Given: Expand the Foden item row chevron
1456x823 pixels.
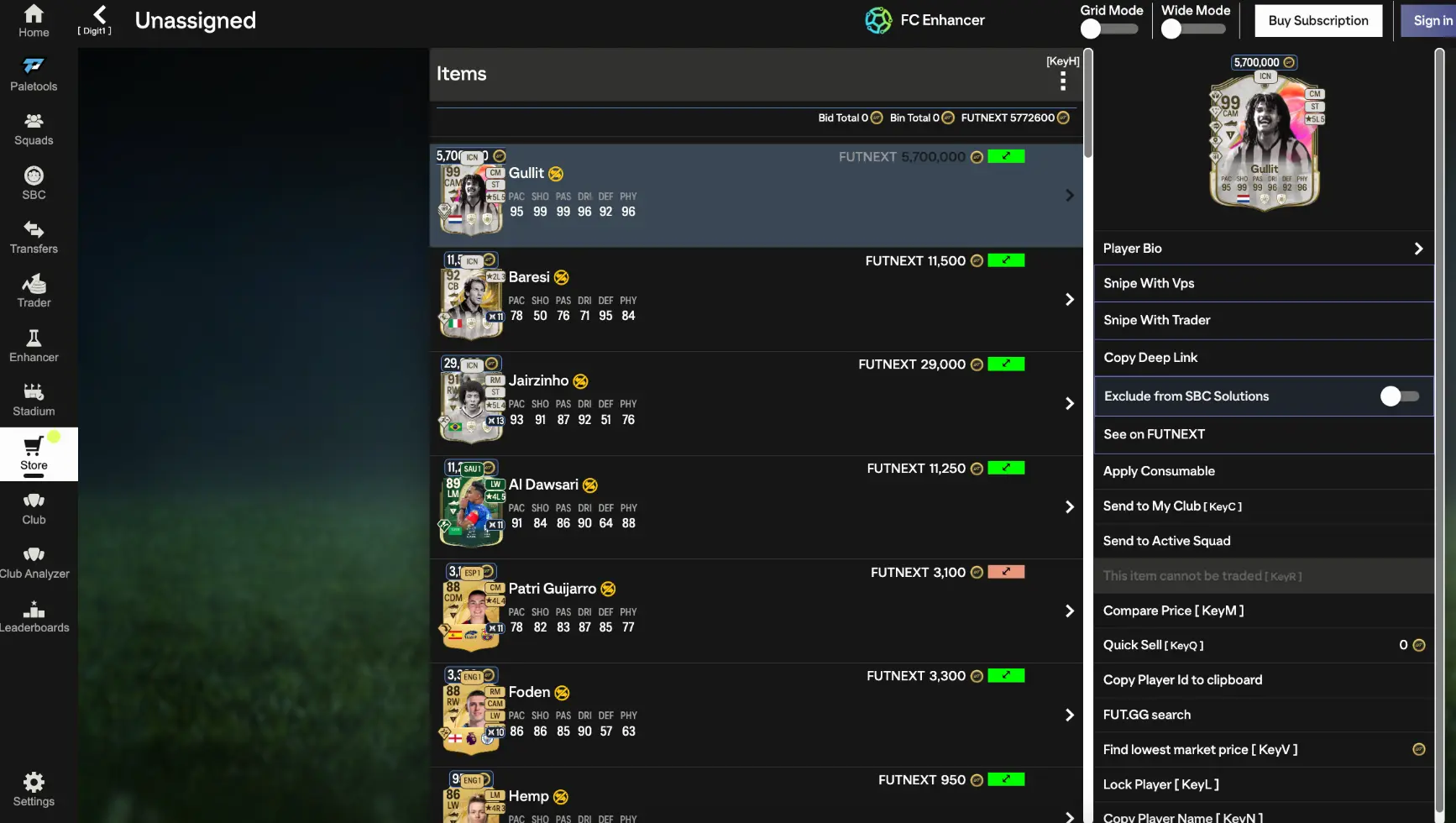Looking at the screenshot, I should (x=1070, y=716).
